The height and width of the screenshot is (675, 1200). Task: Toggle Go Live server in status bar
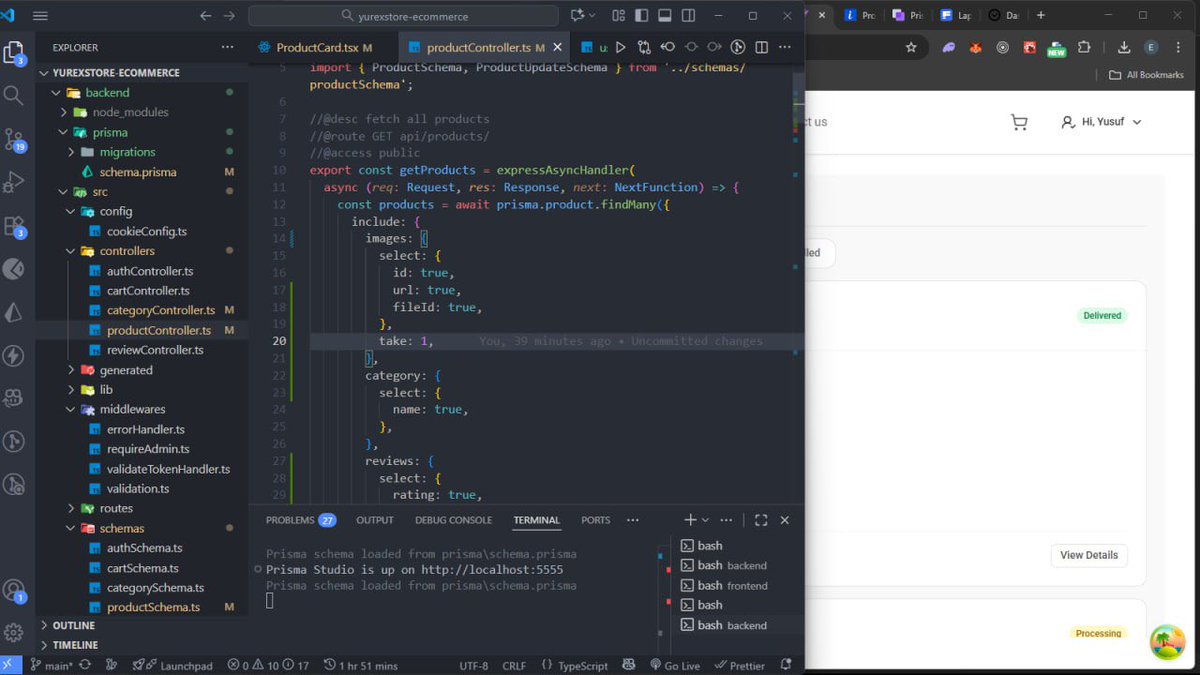pyautogui.click(x=675, y=666)
